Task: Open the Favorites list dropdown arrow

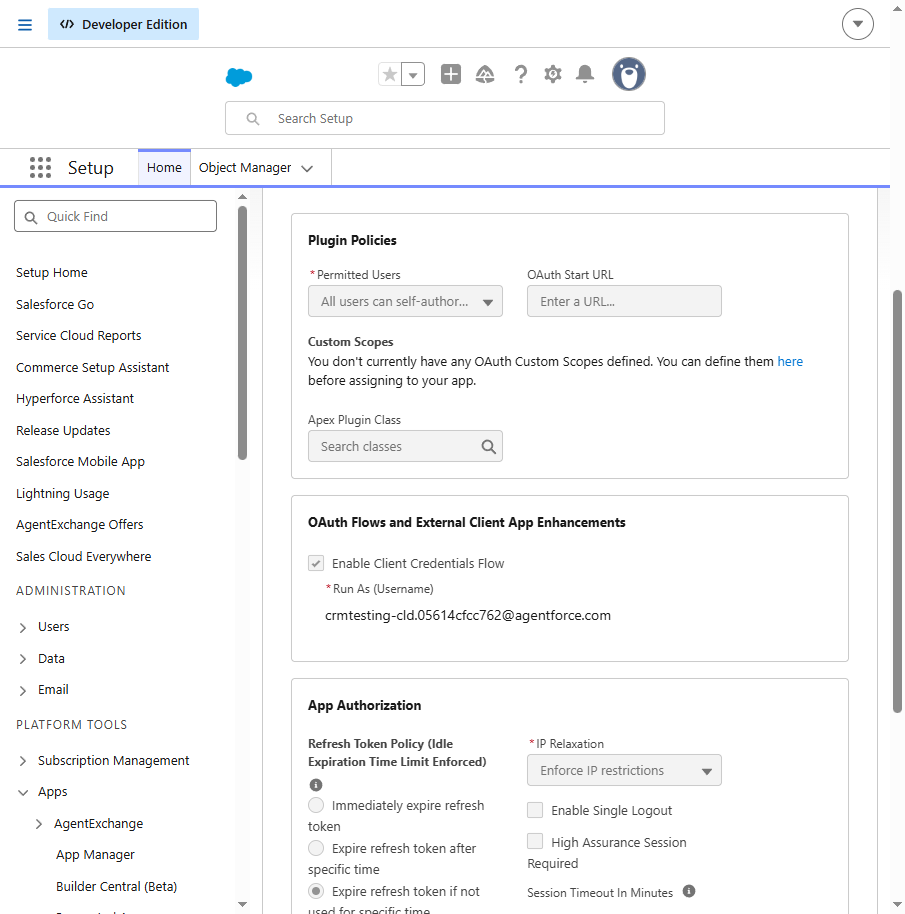Action: click(413, 75)
